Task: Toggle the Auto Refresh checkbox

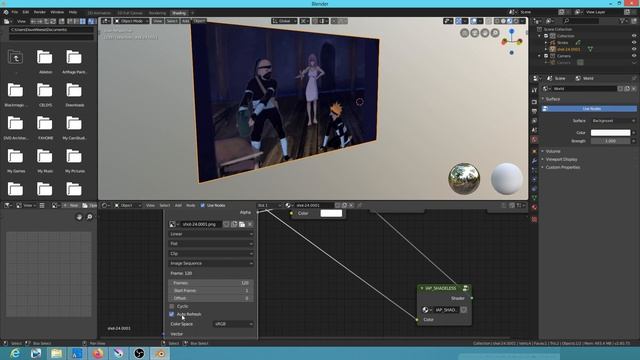Action: click(172, 314)
